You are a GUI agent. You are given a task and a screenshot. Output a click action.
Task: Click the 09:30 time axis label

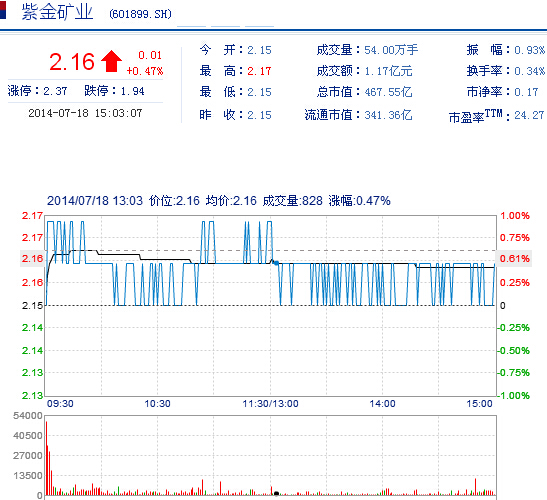coord(60,404)
